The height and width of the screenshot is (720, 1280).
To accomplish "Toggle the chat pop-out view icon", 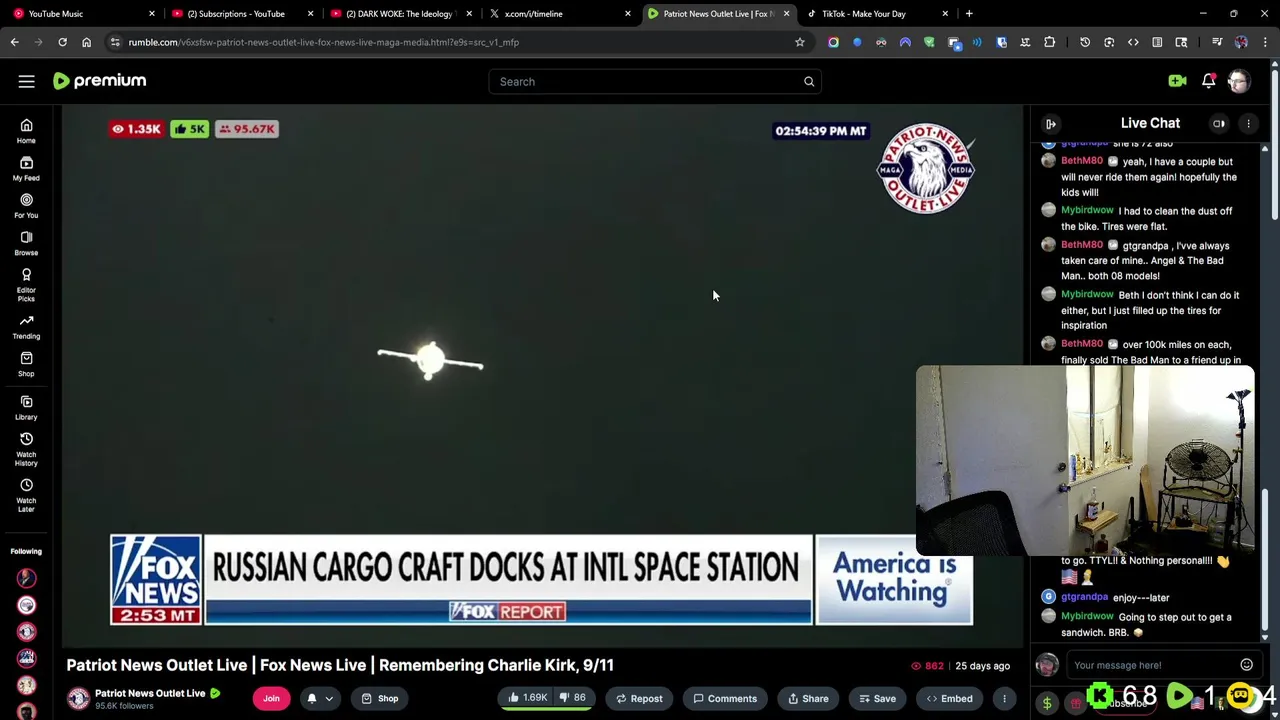I will pos(1219,124).
